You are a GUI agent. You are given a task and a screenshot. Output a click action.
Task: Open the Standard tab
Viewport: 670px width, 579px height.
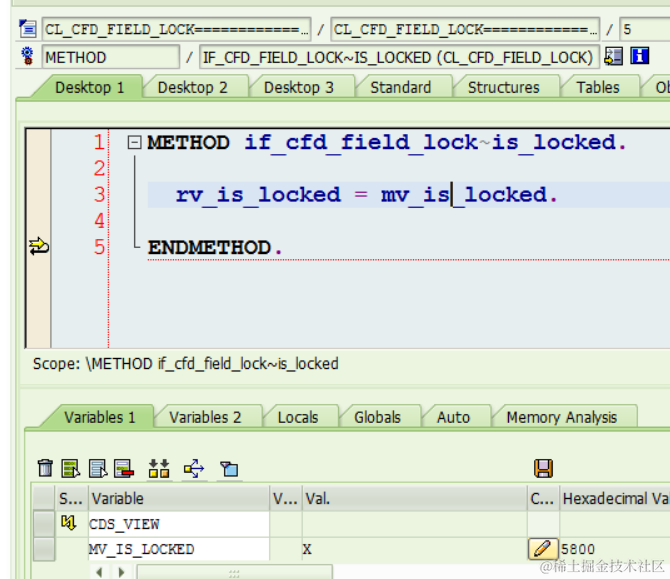tap(400, 88)
